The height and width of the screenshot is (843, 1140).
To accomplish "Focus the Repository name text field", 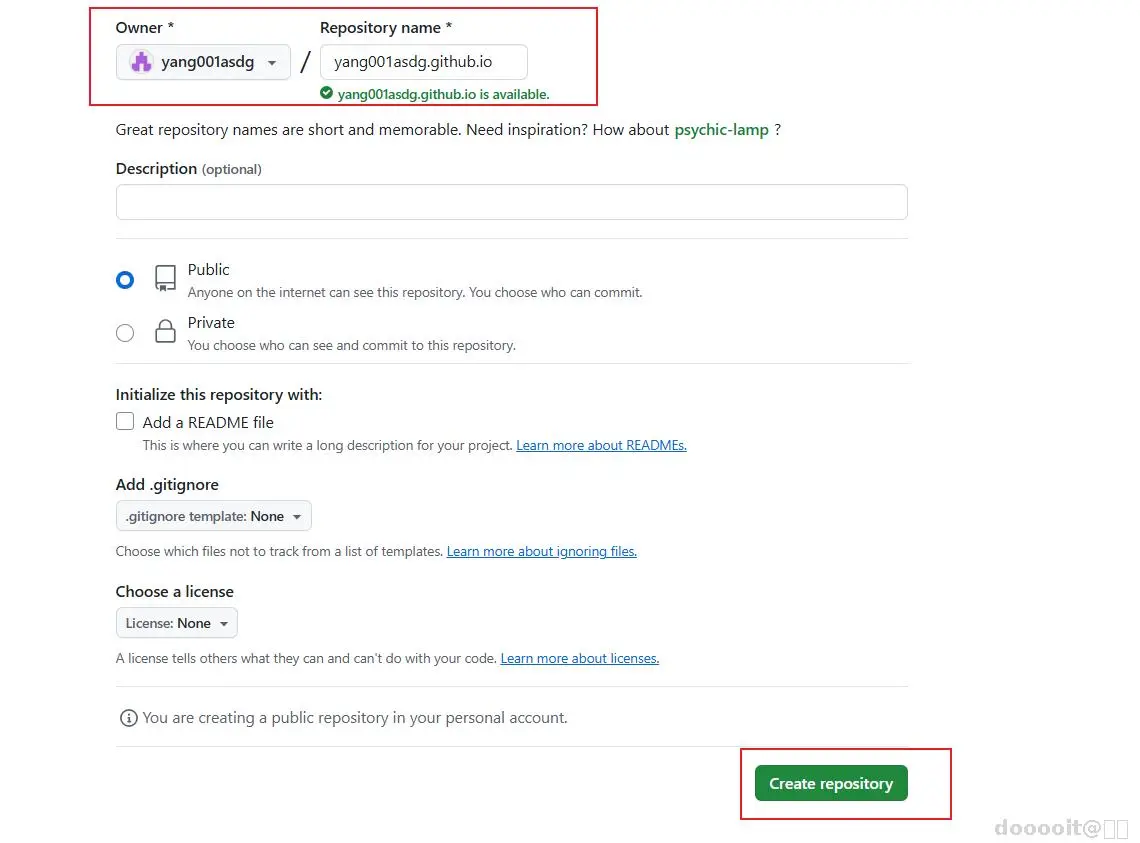I will coord(423,62).
